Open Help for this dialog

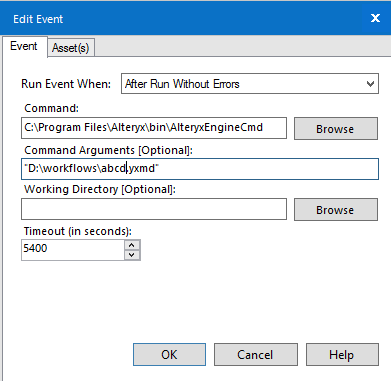point(342,354)
